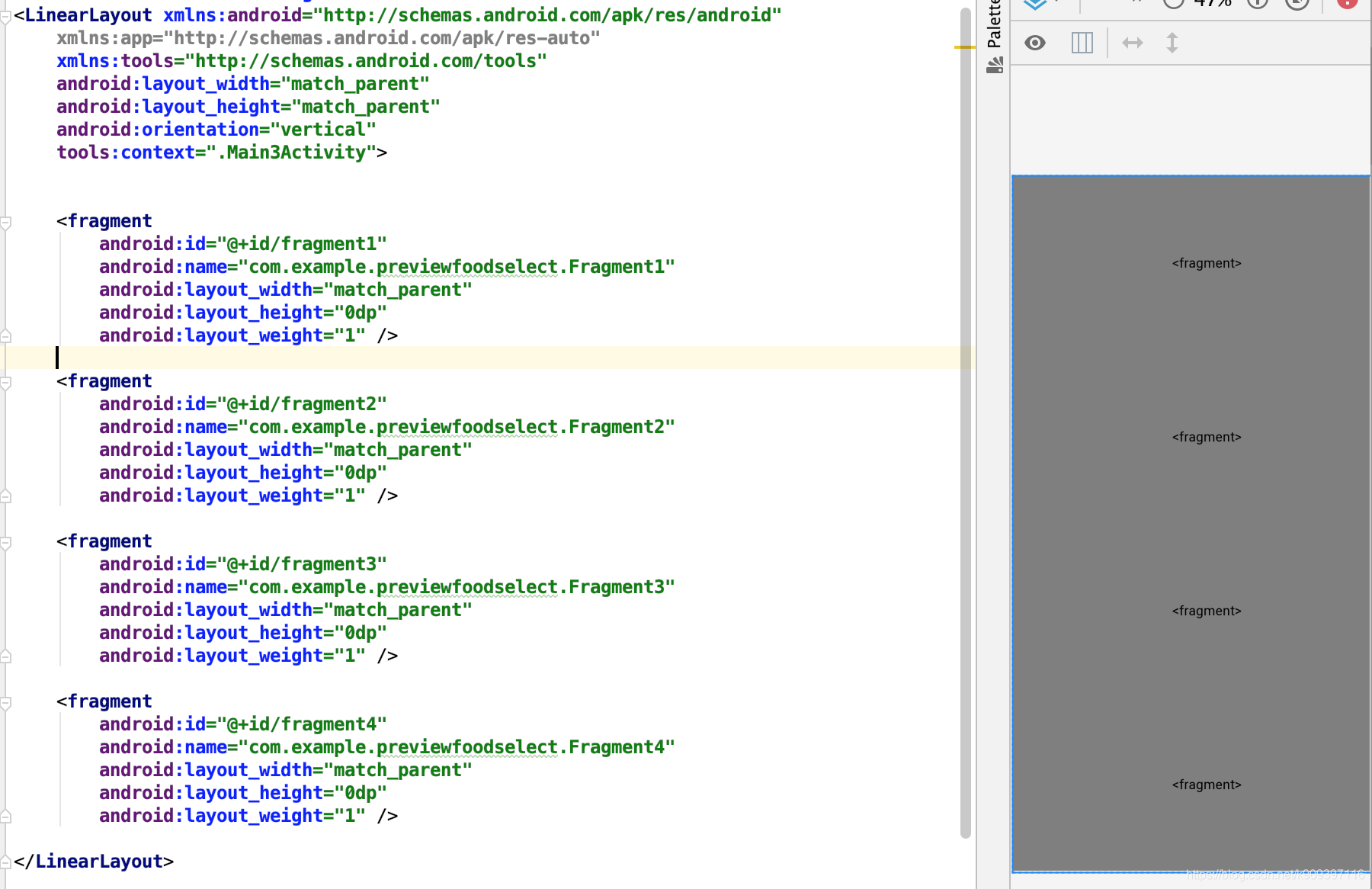Click fold marker beside closing LinearLayout tag
1372x889 pixels.
[x=5, y=862]
